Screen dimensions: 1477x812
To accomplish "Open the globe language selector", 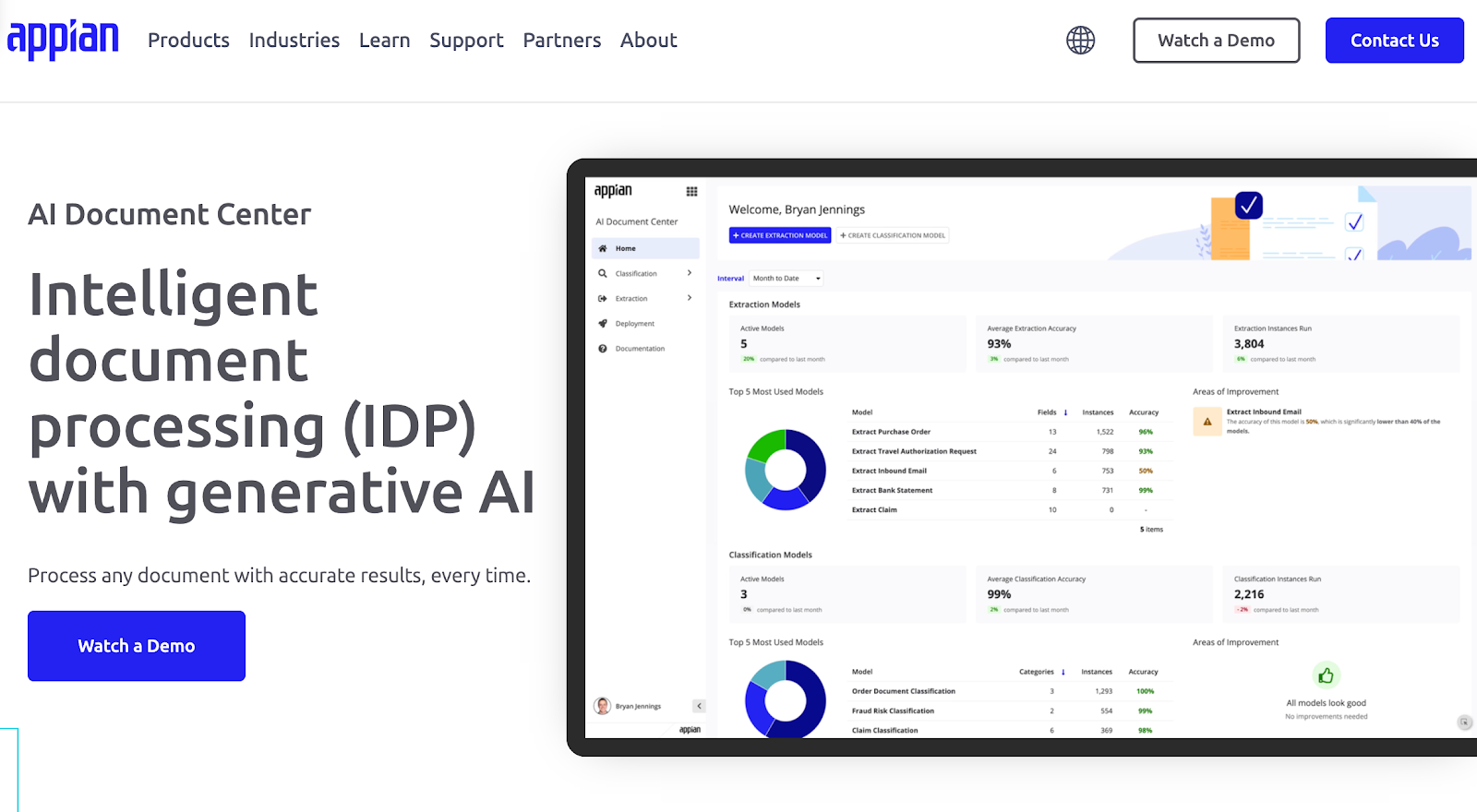I will coord(1080,40).
